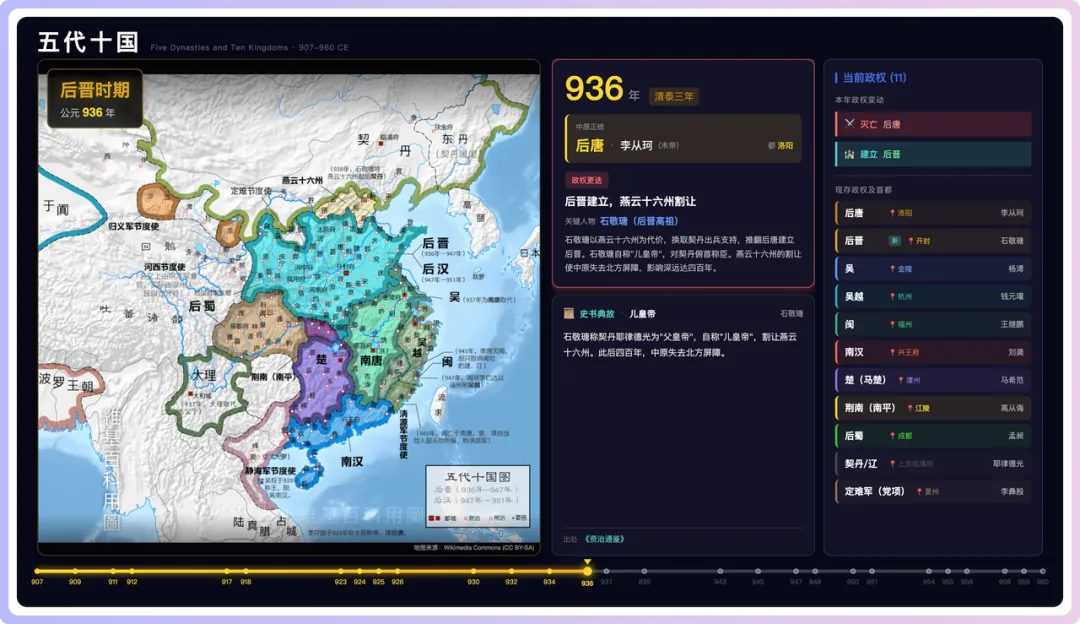Go to year 918 on the timeline
Image resolution: width=1080 pixels, height=624 pixels.
[246, 571]
